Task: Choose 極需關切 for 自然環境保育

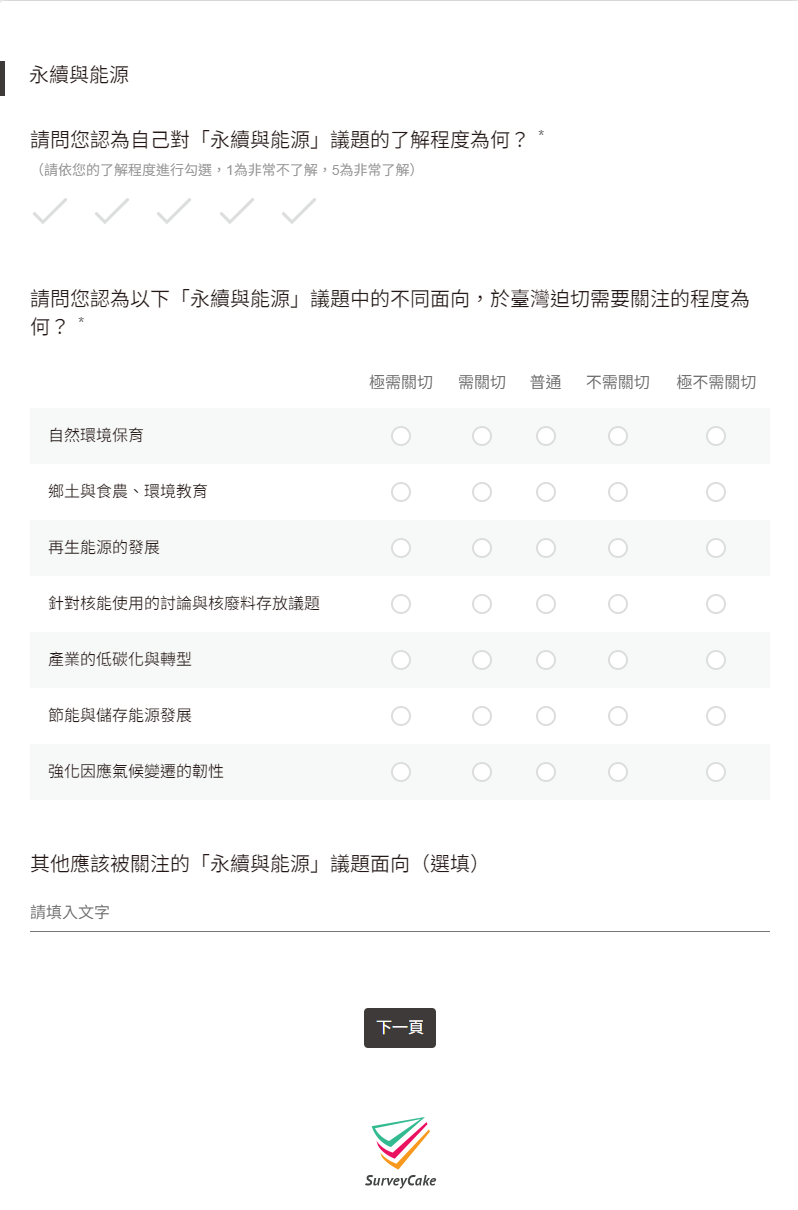Action: 401,436
